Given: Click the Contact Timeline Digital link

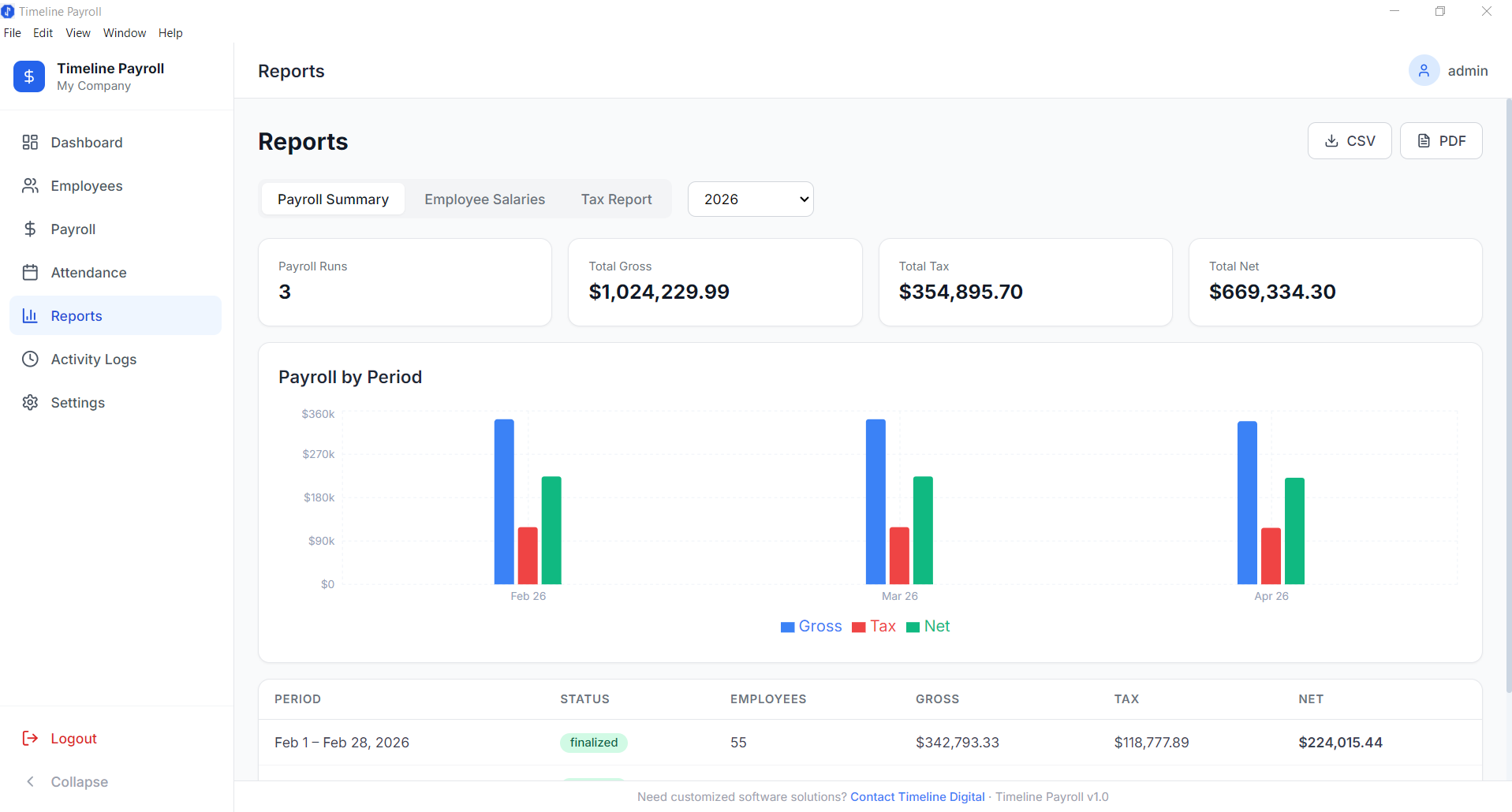Looking at the screenshot, I should point(917,796).
